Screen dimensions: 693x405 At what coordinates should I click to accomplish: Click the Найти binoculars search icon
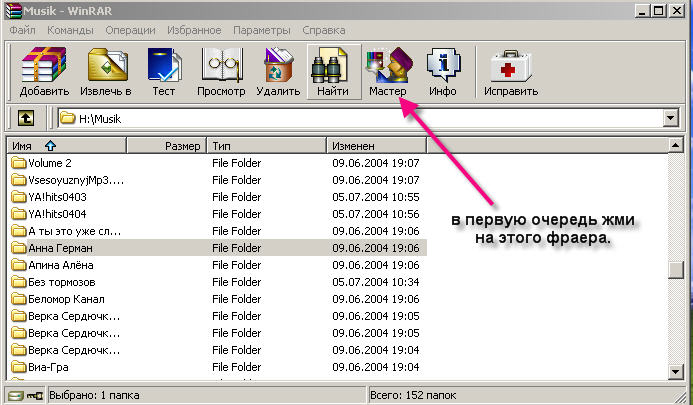click(330, 65)
